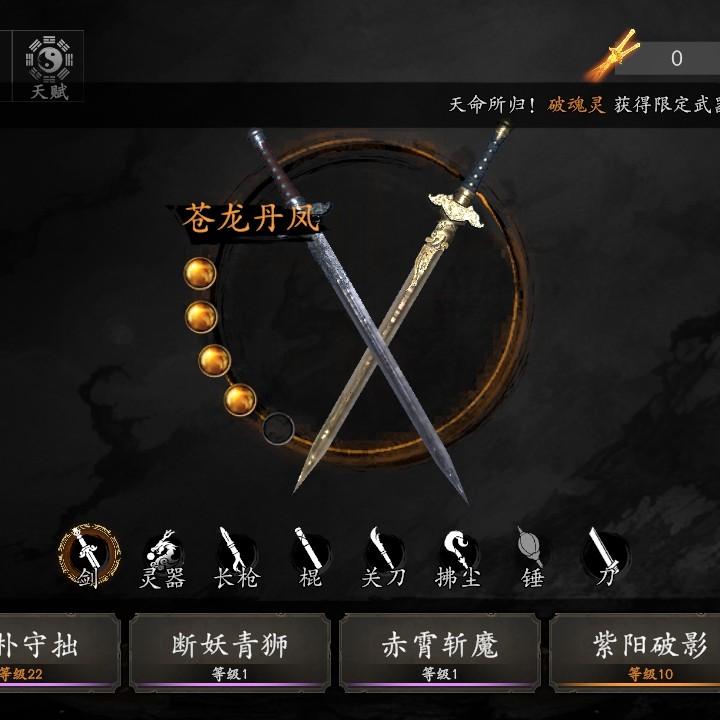Click the empty fifth orb slot
Image resolution: width=720 pixels, height=720 pixels.
(278, 428)
